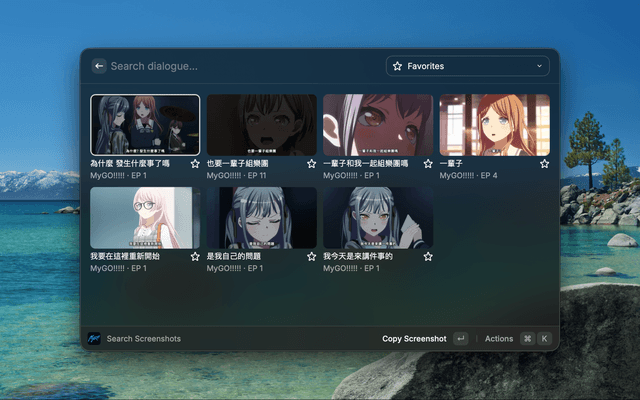Toggle favorite star for 一輩子和我一起組樂團嗎

(428, 164)
